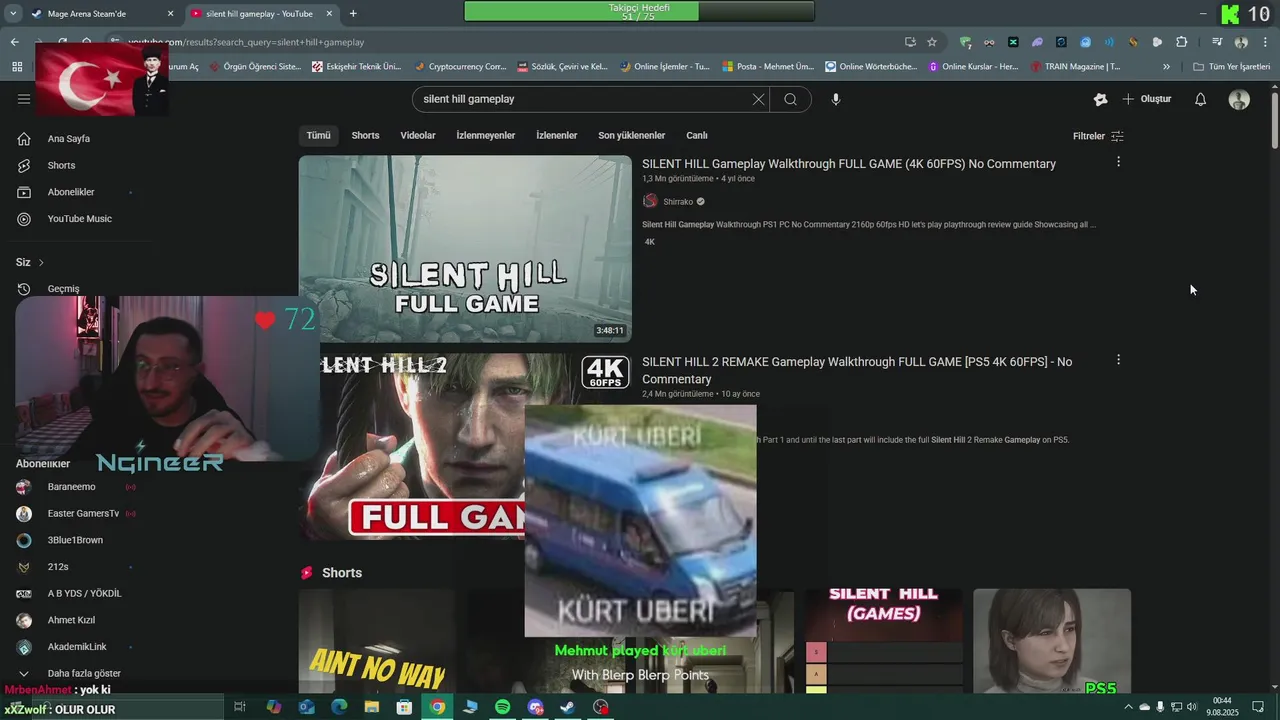Screen dimensions: 1280x720
Task: Open the browser Extensions puzzle icon
Action: click(x=1182, y=42)
